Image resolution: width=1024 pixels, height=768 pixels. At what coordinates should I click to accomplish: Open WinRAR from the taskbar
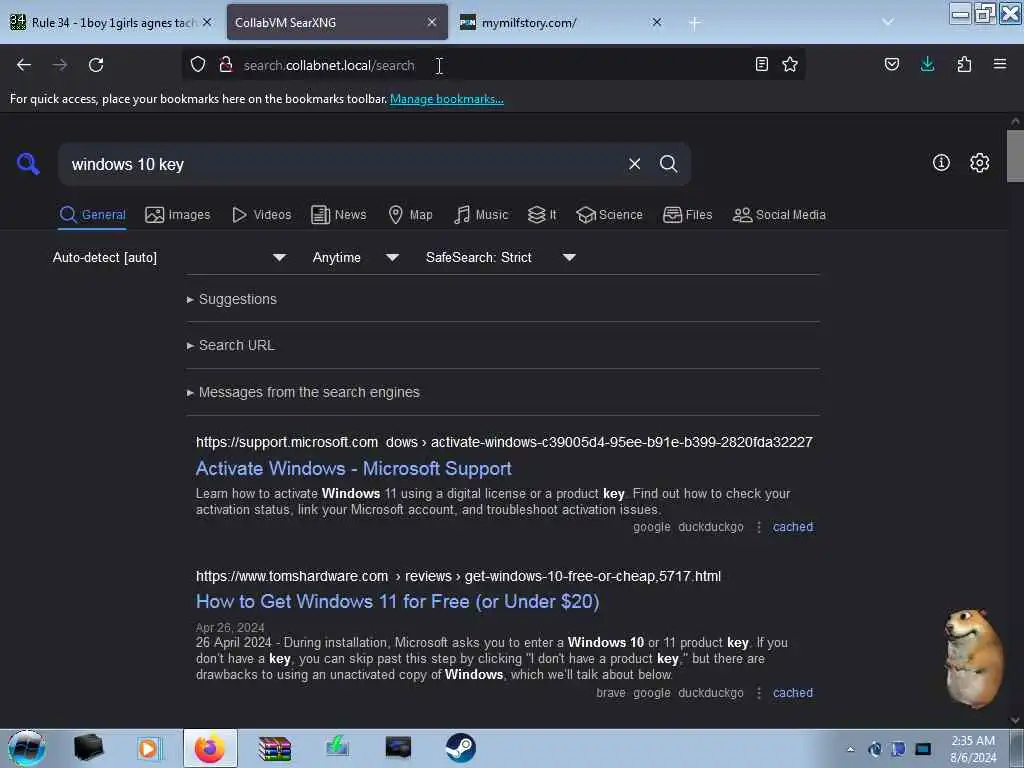[x=274, y=748]
